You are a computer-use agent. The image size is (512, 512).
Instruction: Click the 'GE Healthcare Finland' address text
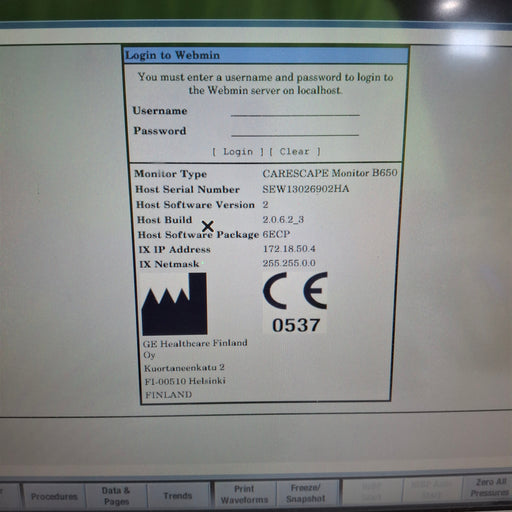(x=195, y=343)
